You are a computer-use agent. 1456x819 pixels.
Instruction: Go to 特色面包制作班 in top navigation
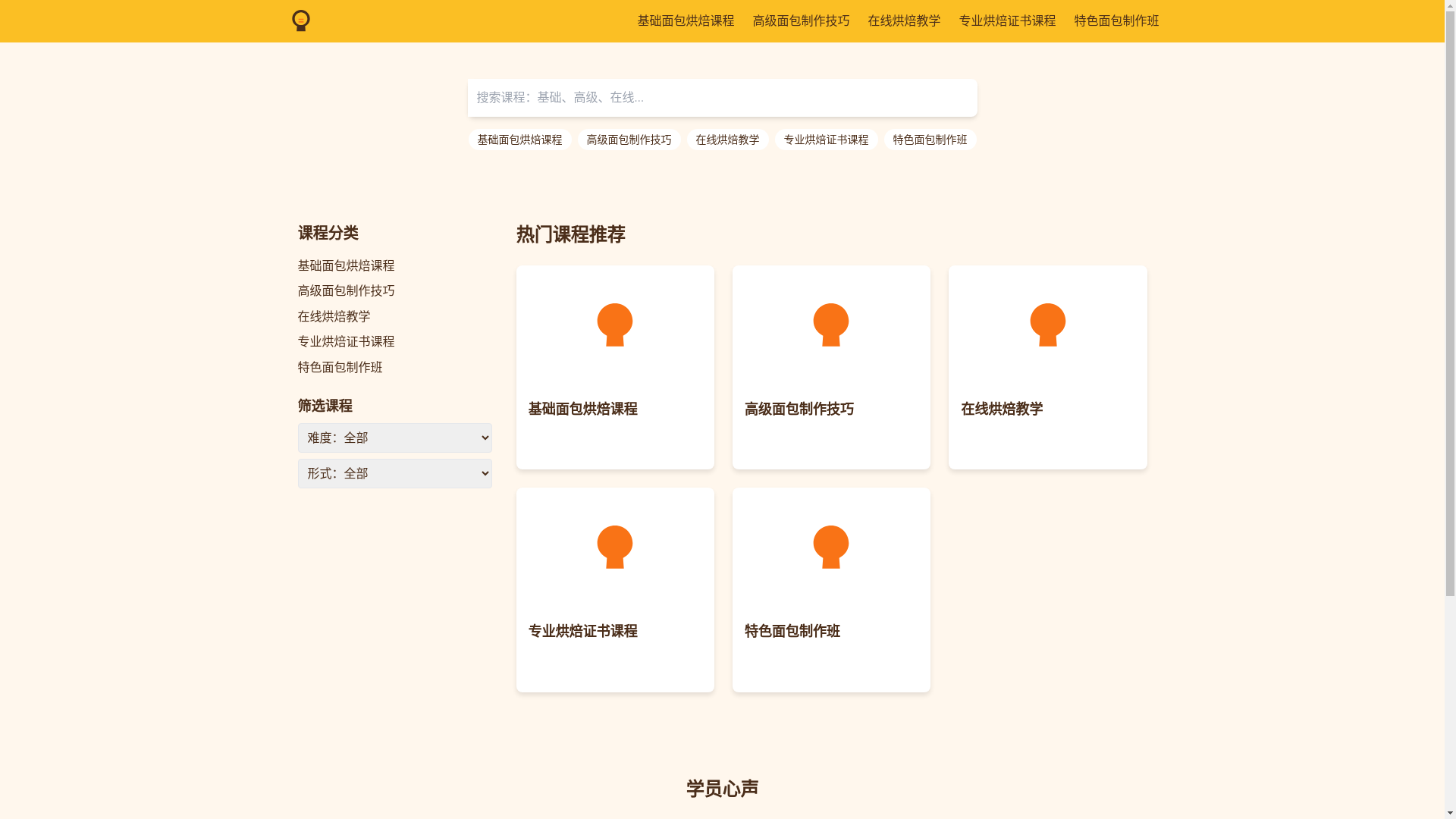(1116, 20)
